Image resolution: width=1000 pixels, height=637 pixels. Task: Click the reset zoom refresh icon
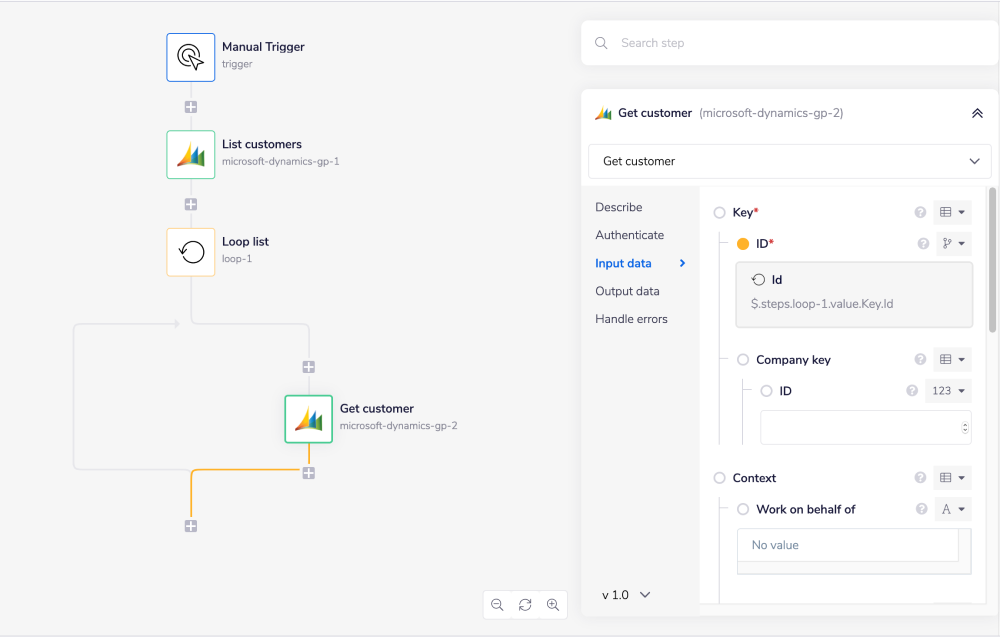pos(525,605)
